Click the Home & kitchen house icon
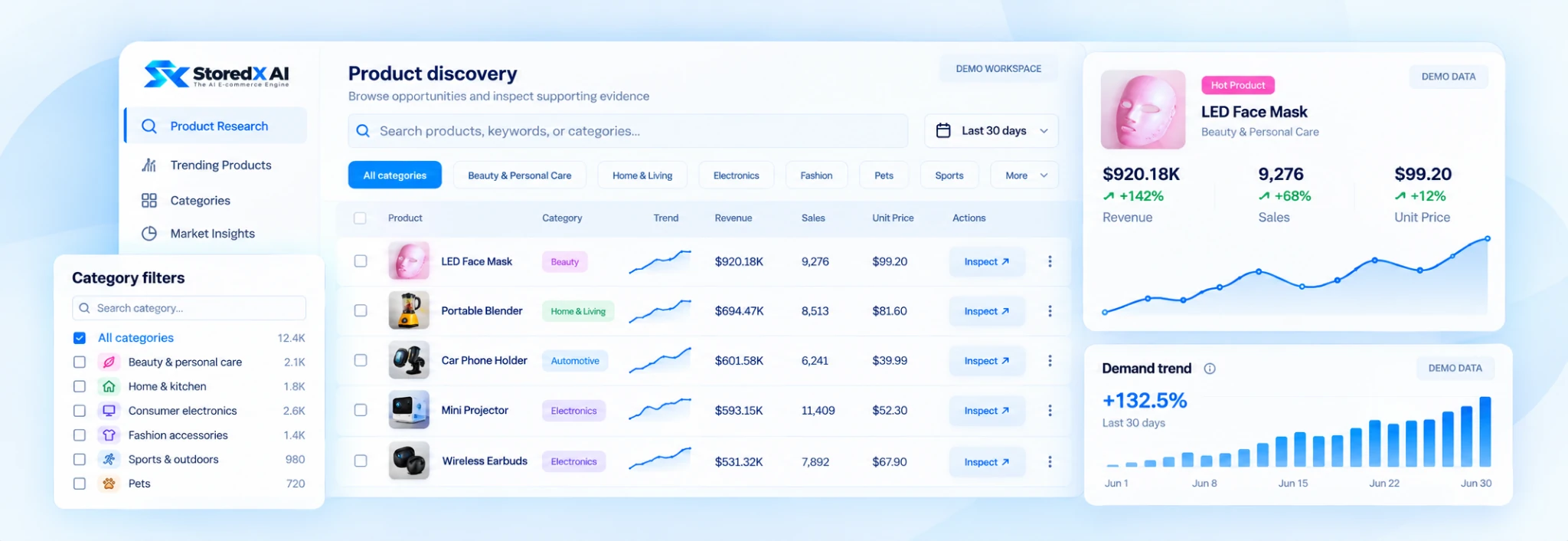 (x=109, y=387)
